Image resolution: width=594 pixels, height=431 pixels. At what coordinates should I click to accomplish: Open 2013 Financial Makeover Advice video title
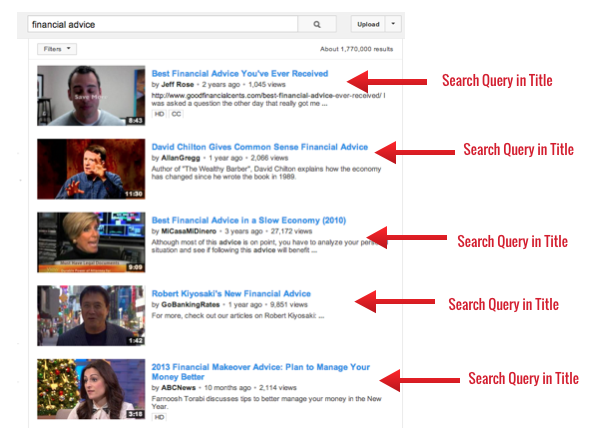[x=261, y=372]
